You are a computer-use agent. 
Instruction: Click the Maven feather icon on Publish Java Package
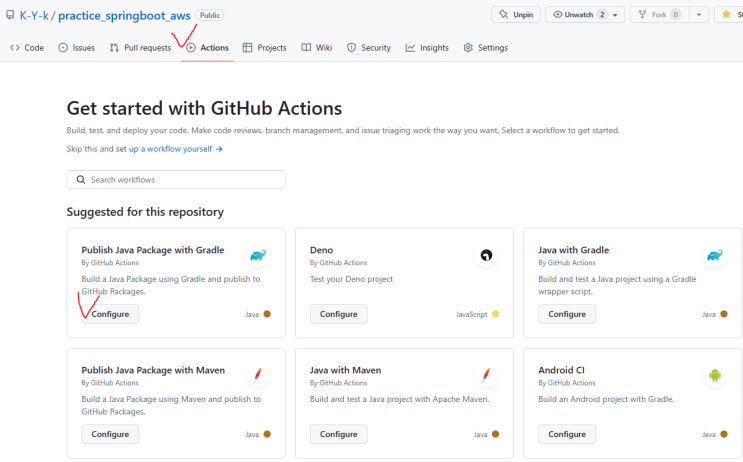(258, 375)
